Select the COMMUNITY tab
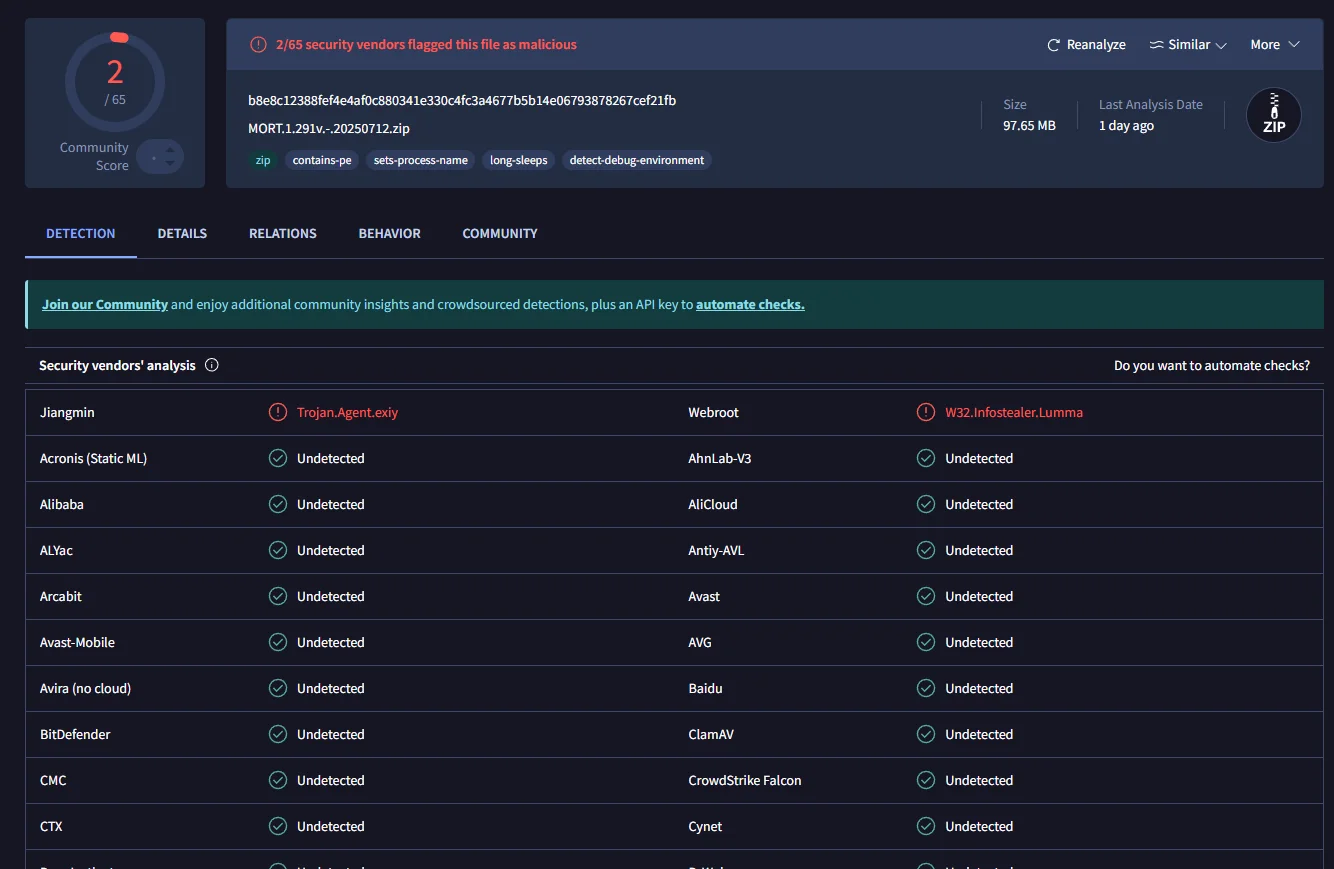The width and height of the screenshot is (1334, 869). (x=500, y=233)
